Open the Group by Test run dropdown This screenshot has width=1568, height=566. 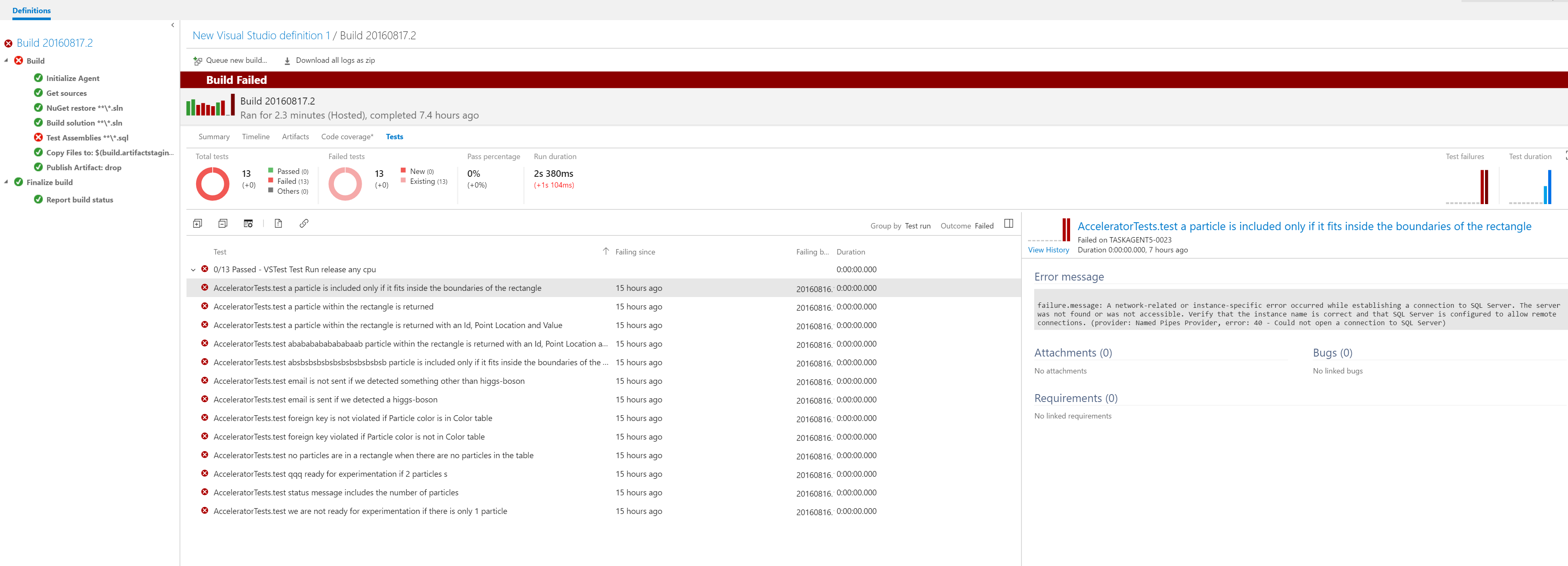pyautogui.click(x=917, y=226)
